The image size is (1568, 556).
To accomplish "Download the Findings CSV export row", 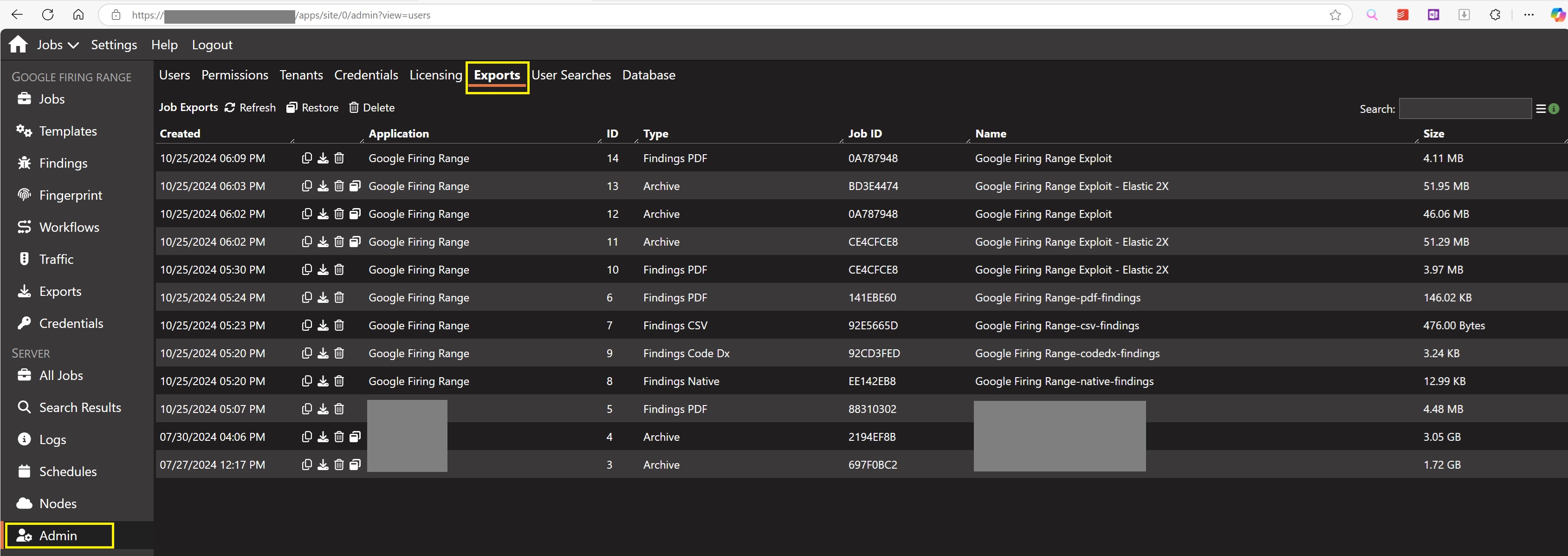I will 323,326.
